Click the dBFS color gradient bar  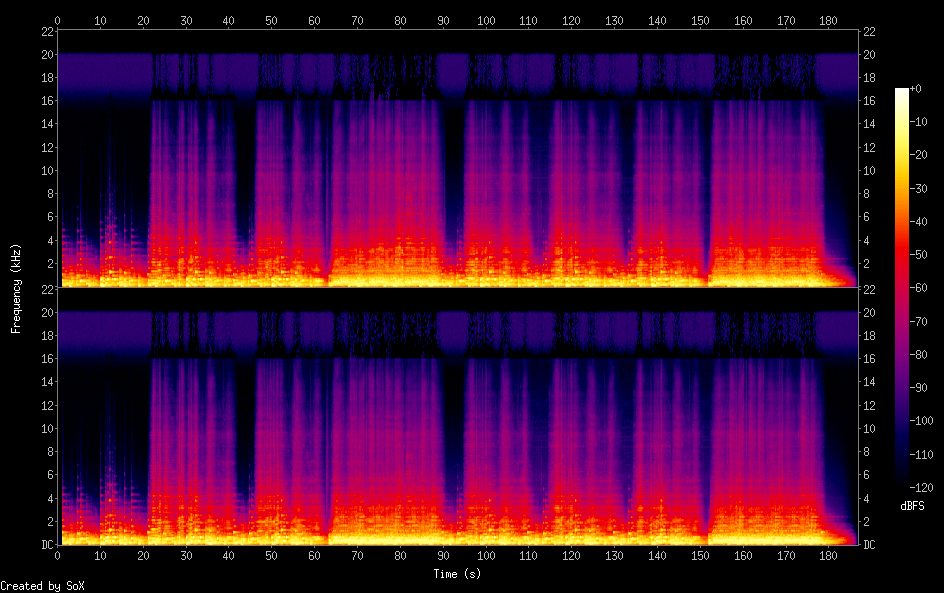click(x=901, y=288)
